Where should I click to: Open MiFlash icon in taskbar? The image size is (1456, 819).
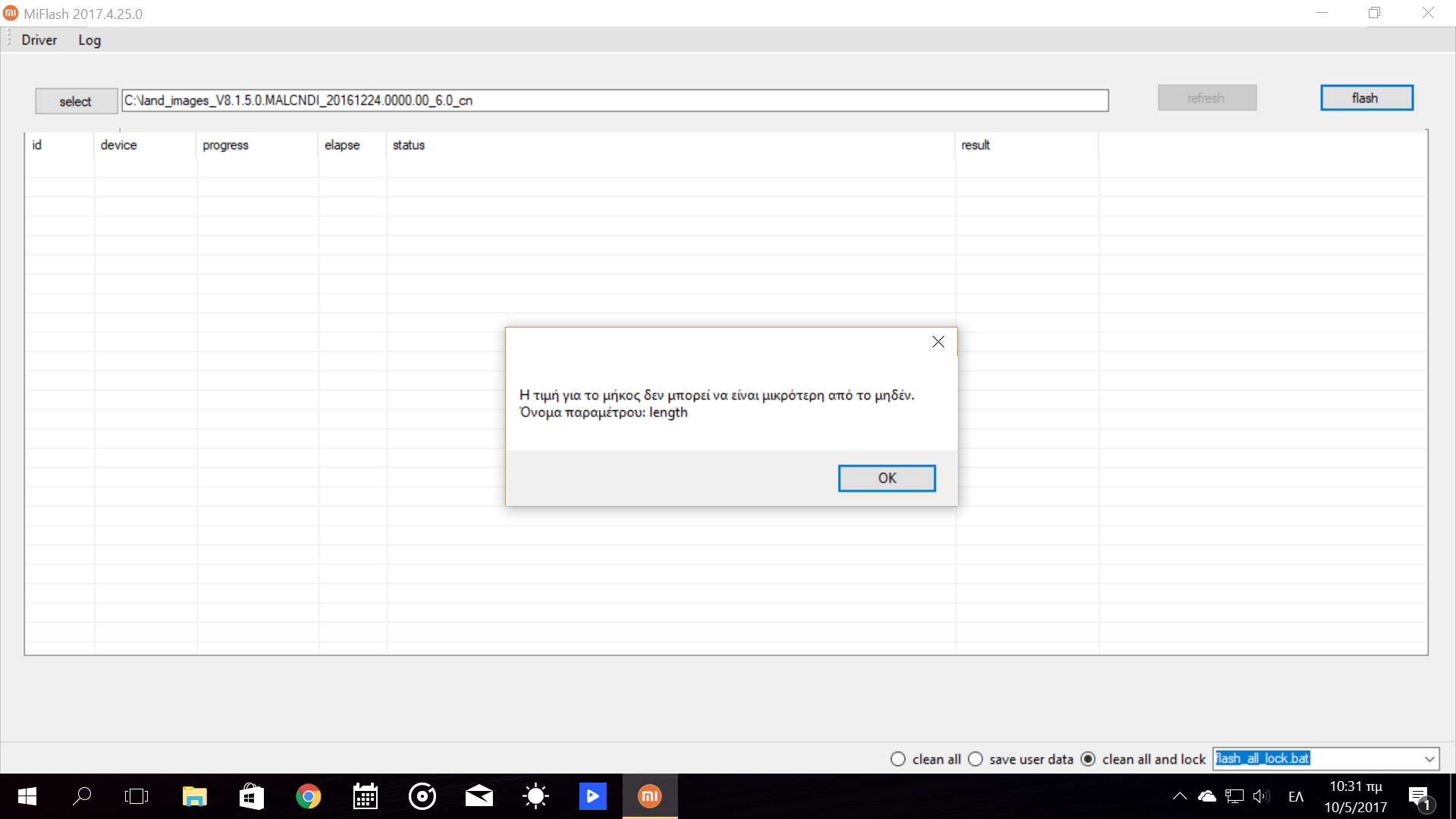(650, 796)
